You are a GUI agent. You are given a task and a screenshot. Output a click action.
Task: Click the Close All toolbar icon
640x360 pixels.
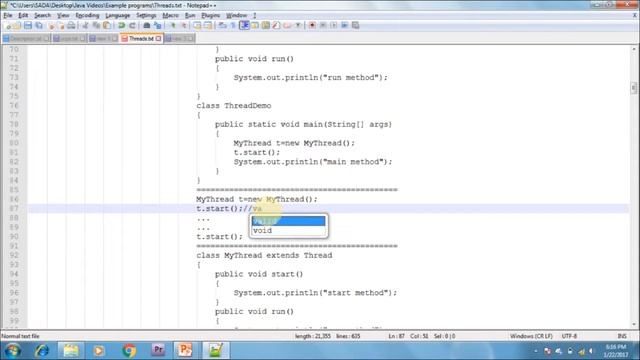click(61, 25)
